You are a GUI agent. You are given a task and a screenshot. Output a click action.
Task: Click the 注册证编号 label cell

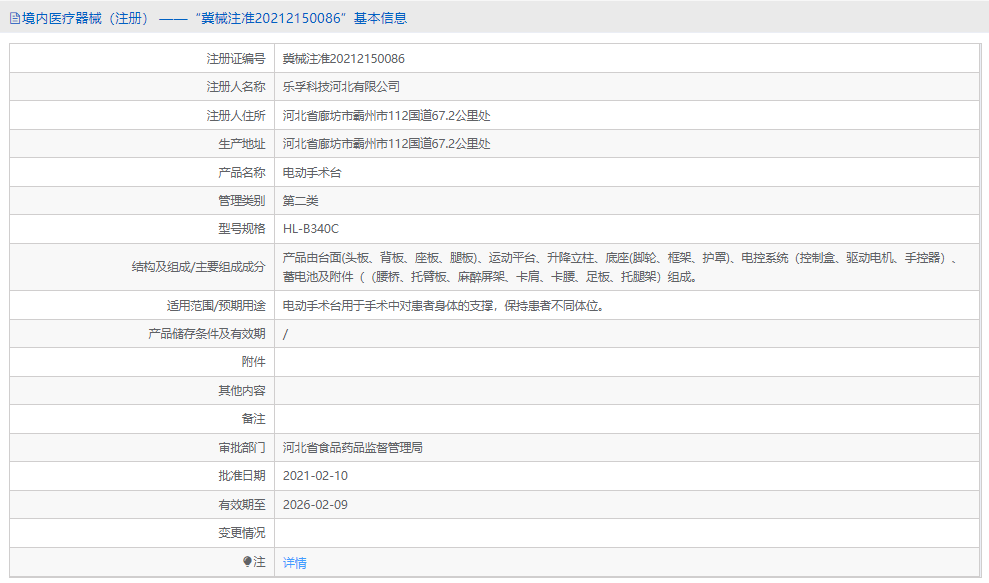pyautogui.click(x=142, y=59)
